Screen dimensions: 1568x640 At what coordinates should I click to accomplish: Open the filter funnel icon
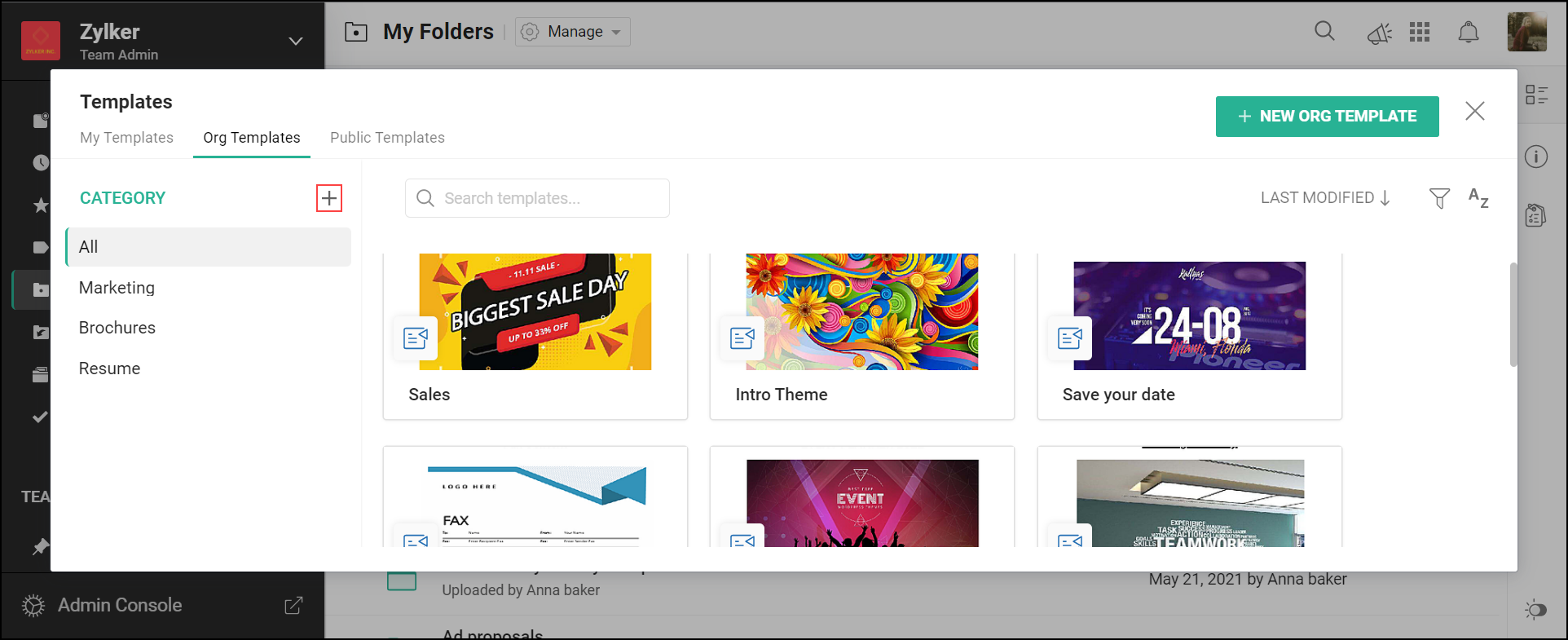[x=1439, y=198]
